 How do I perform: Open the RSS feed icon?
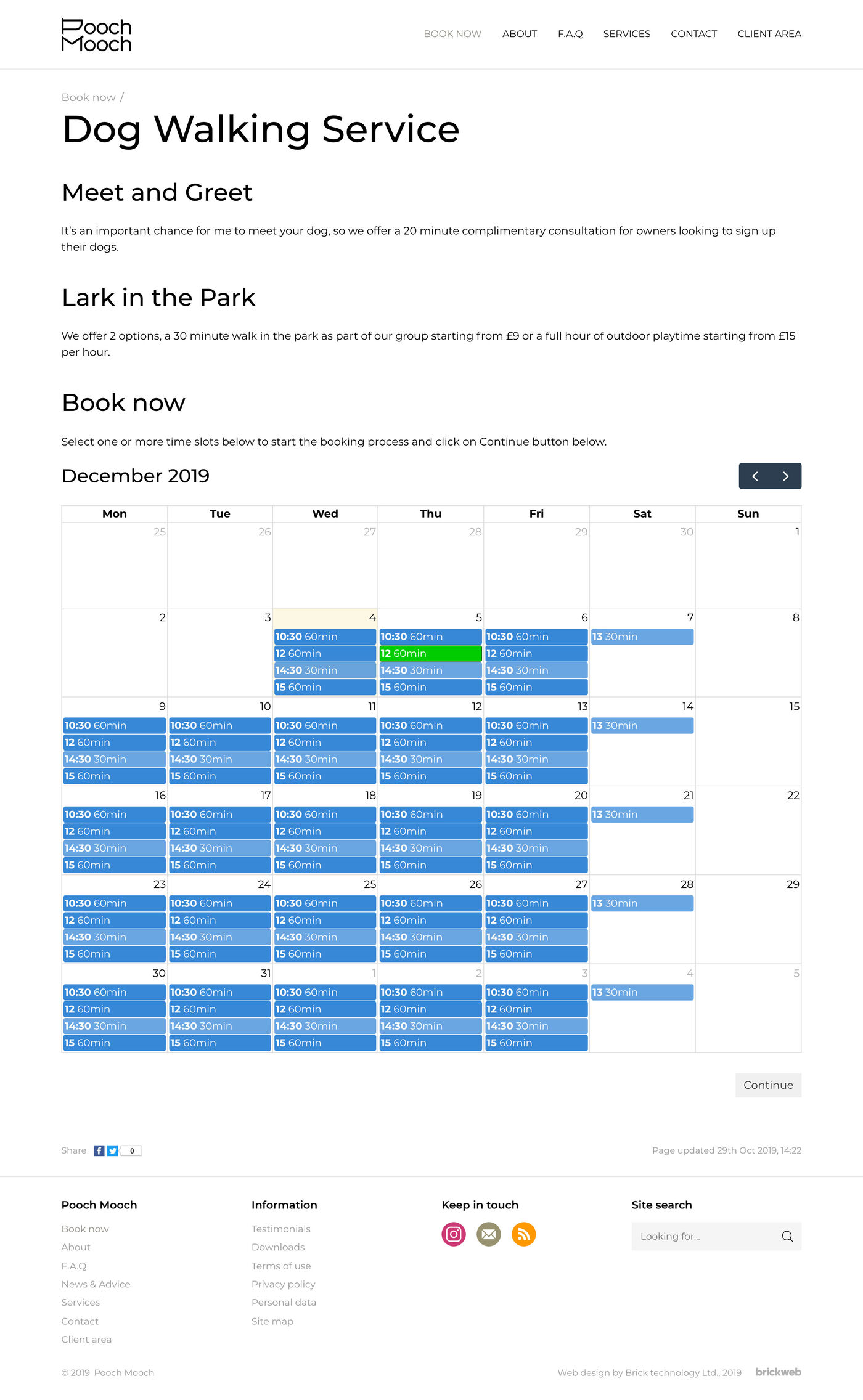pyautogui.click(x=524, y=1234)
